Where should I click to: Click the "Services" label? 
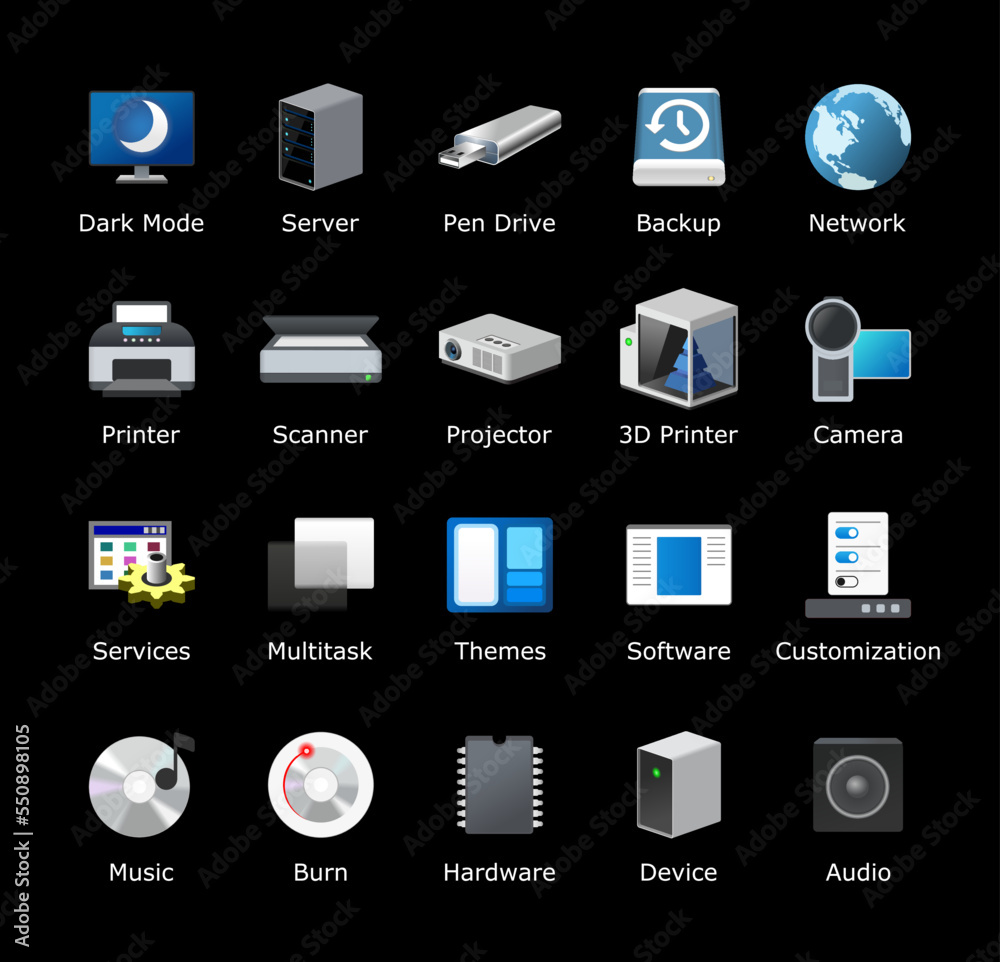pos(142,651)
